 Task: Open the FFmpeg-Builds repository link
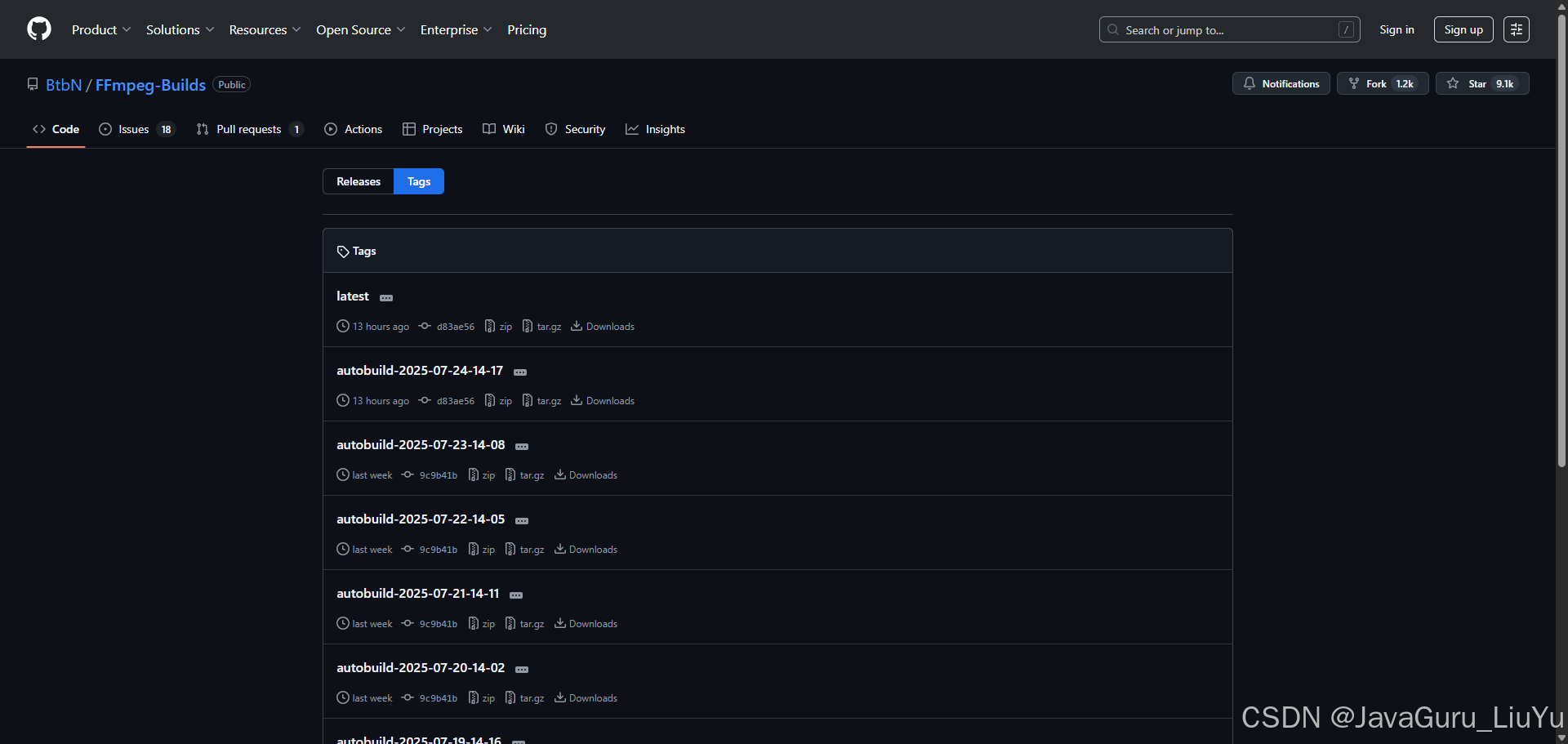click(150, 85)
